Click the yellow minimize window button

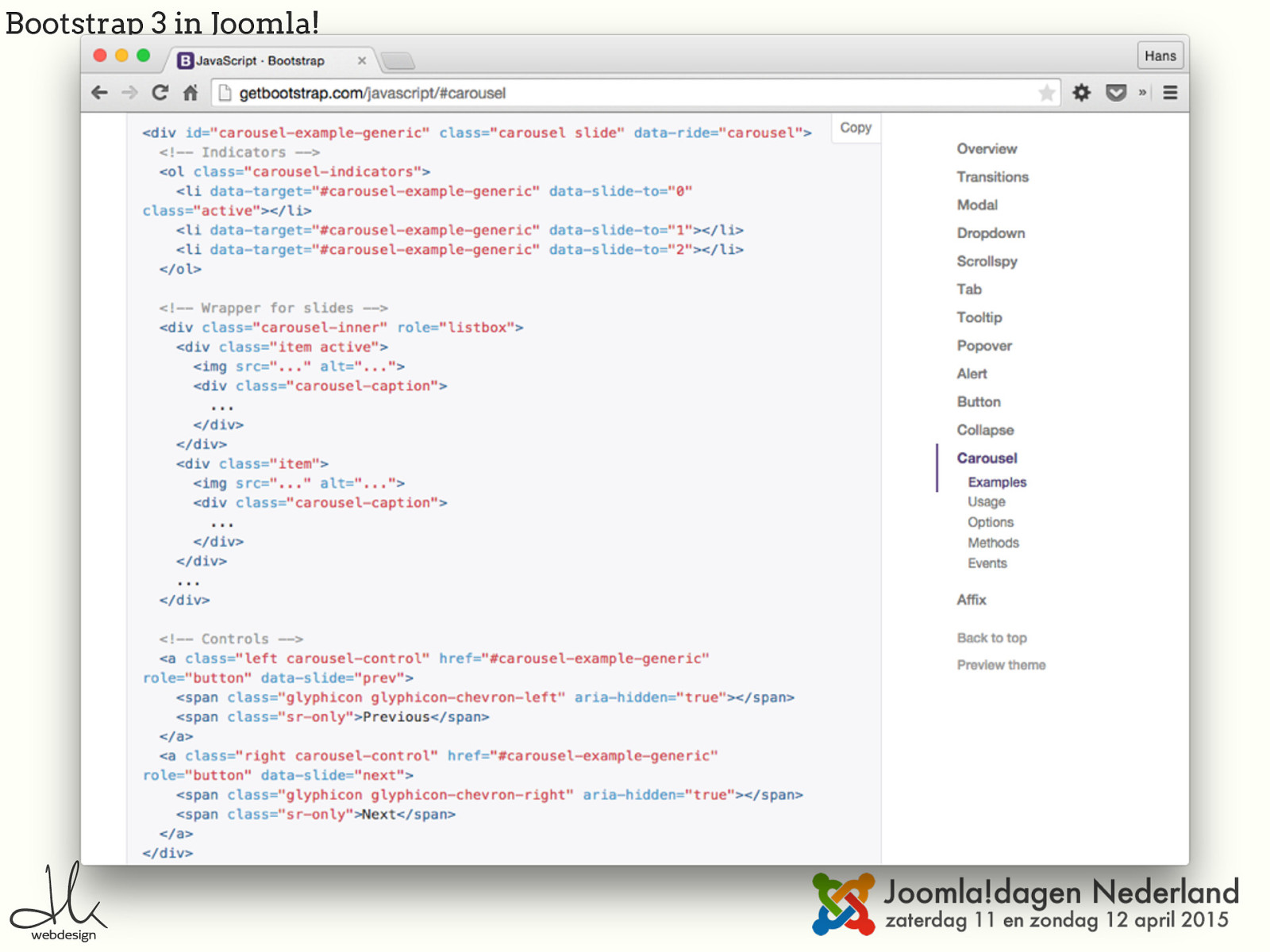121,56
